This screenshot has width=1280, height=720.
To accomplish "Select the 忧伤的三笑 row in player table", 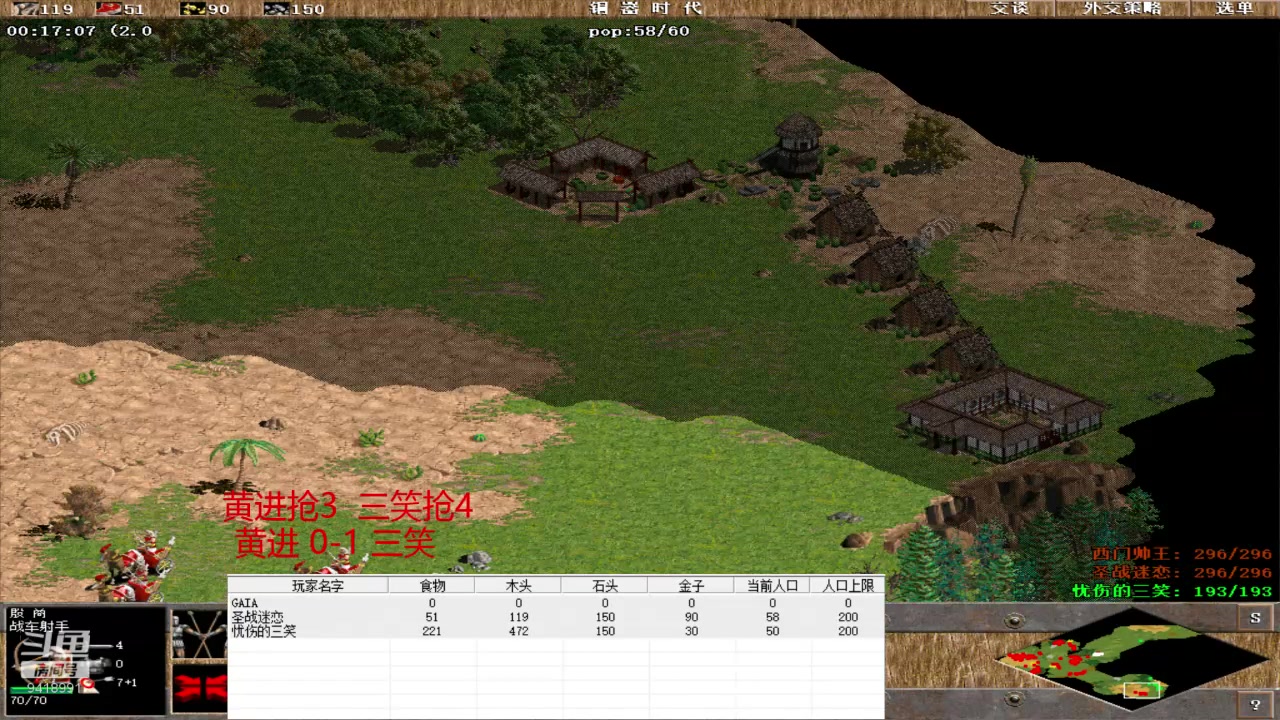I will 556,631.
